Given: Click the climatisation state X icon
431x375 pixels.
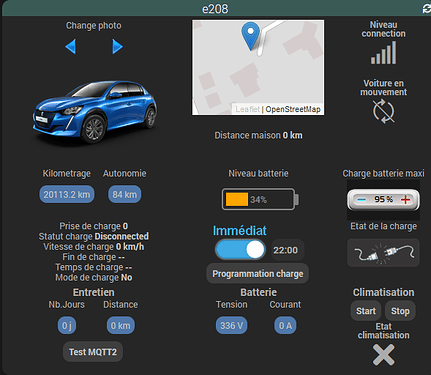Looking at the screenshot, I should 384,355.
